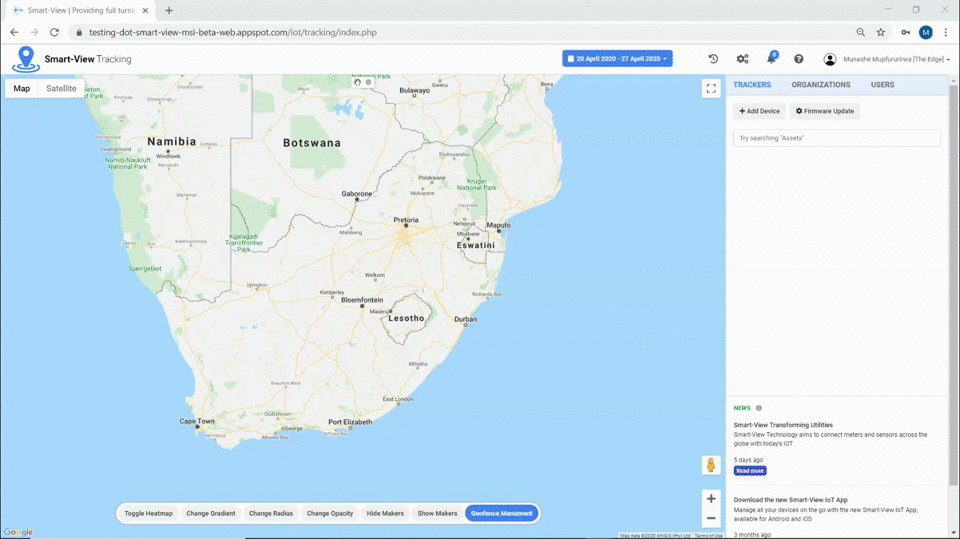This screenshot has height=539, width=960.
Task: Open the Google Terms of Use link
Action: point(708,536)
